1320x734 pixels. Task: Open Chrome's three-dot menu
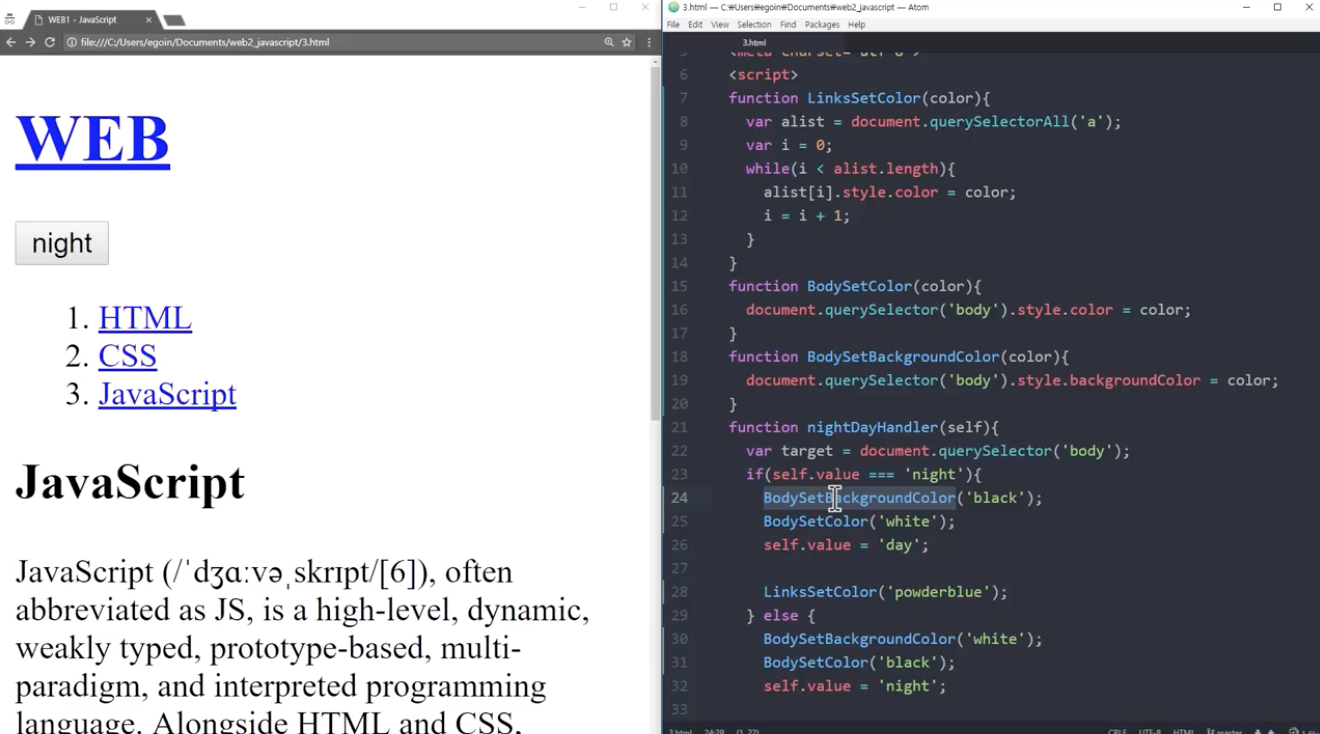[x=649, y=42]
